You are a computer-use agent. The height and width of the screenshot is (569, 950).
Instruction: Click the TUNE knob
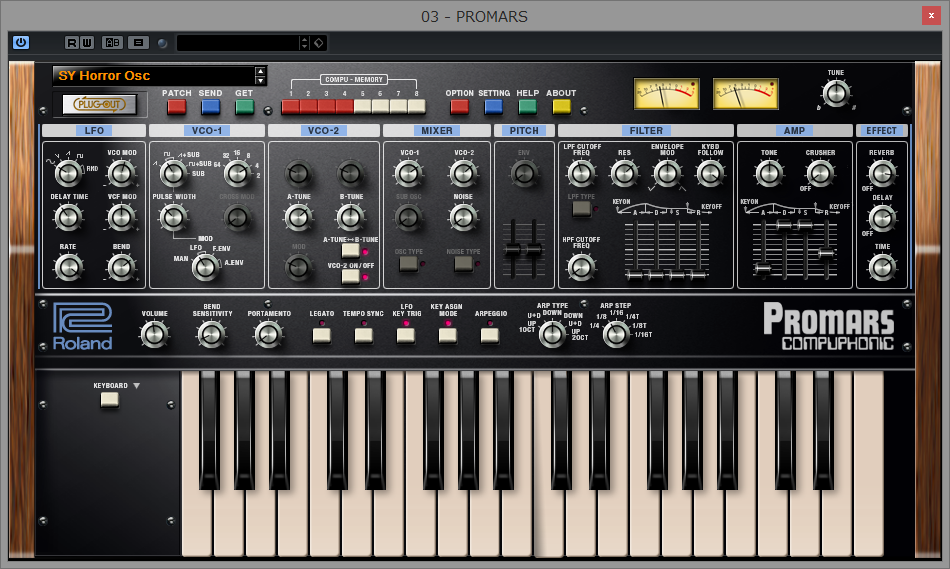point(836,93)
